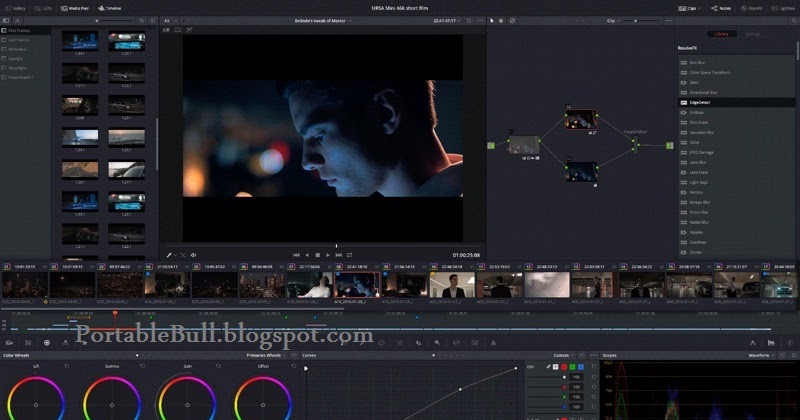Open the Gallery panel button
Viewport: 800px width, 420px height.
tap(15, 8)
